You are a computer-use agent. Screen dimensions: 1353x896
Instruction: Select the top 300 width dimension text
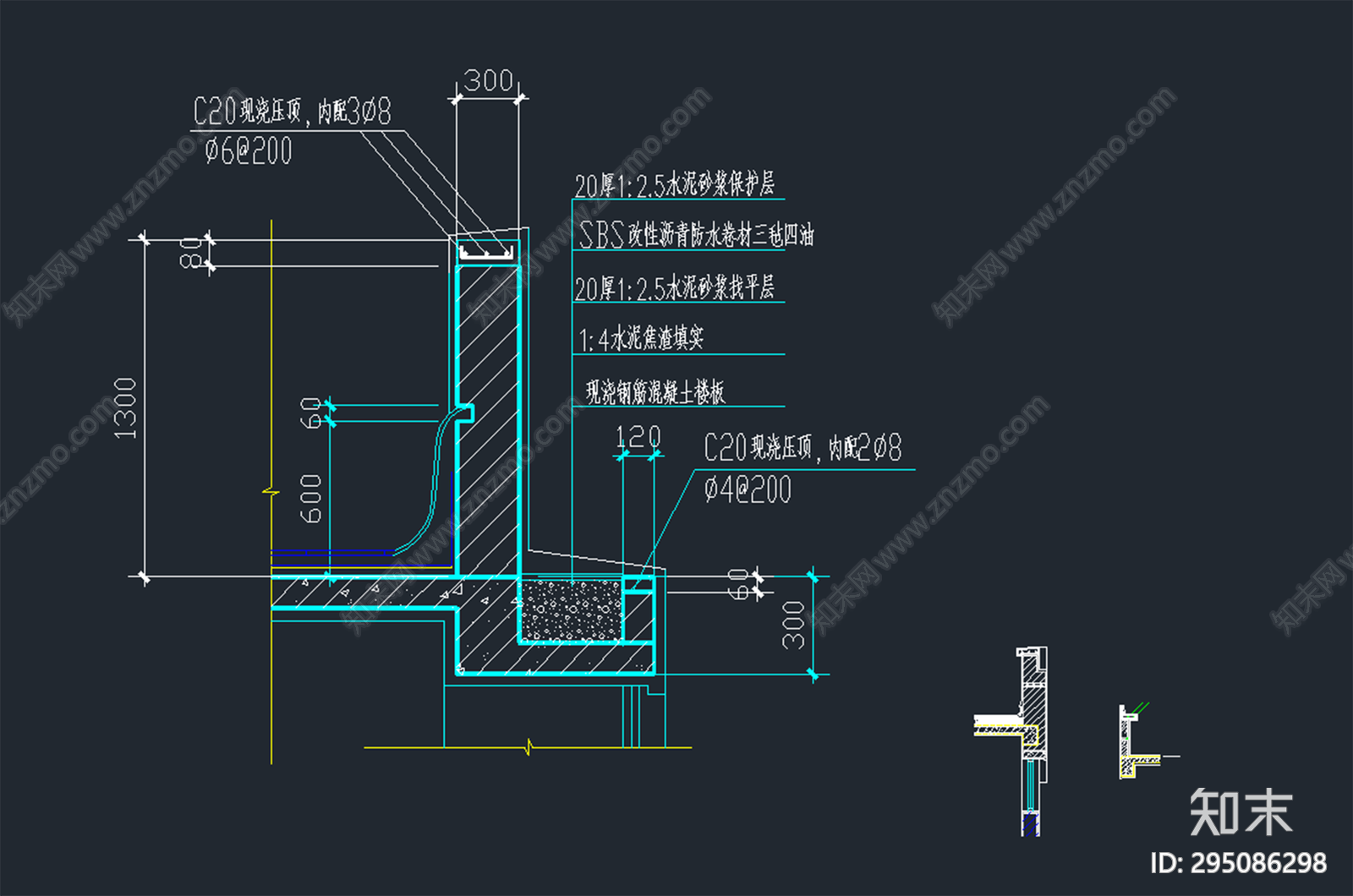point(488,81)
